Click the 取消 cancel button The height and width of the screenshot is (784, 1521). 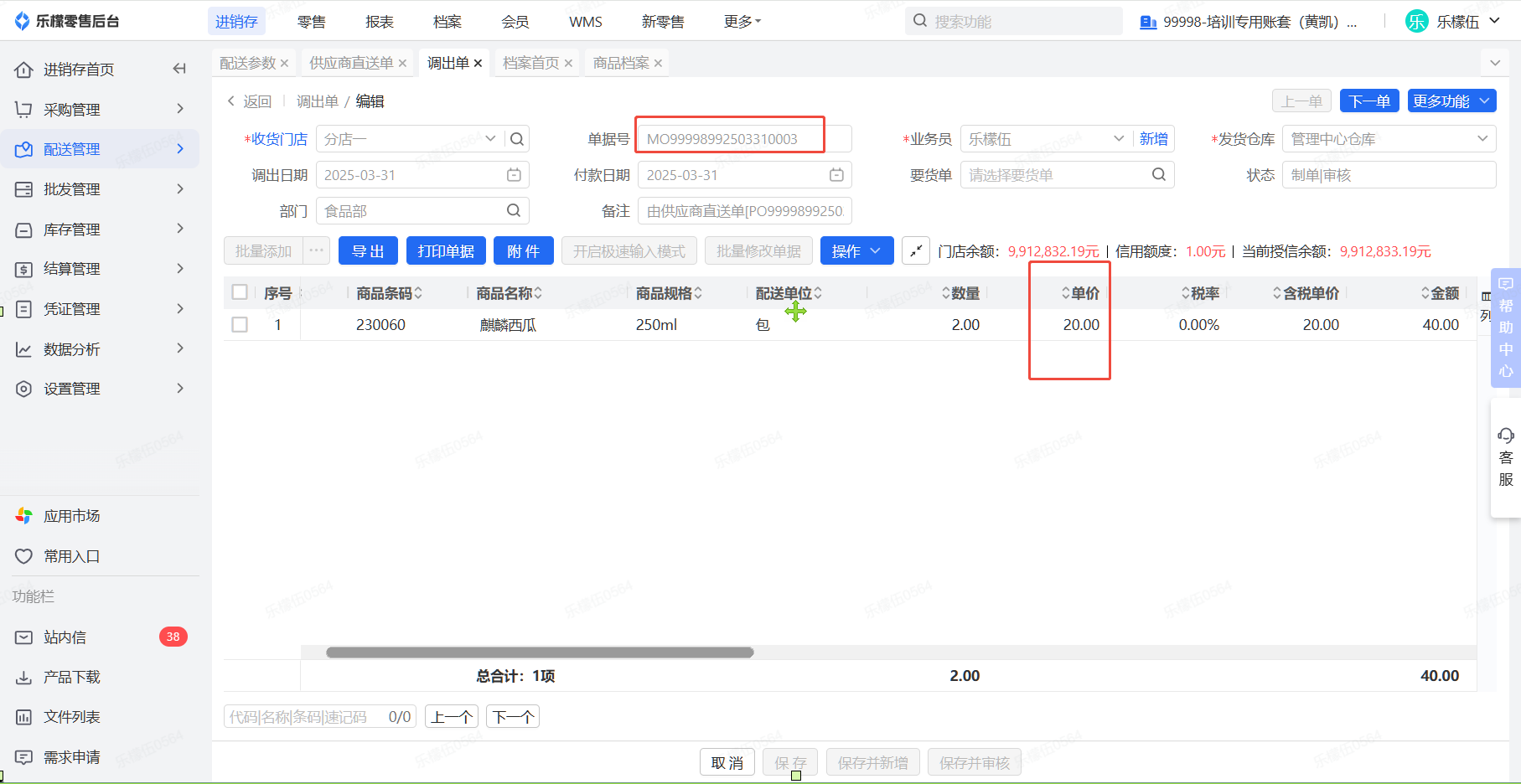click(x=727, y=762)
